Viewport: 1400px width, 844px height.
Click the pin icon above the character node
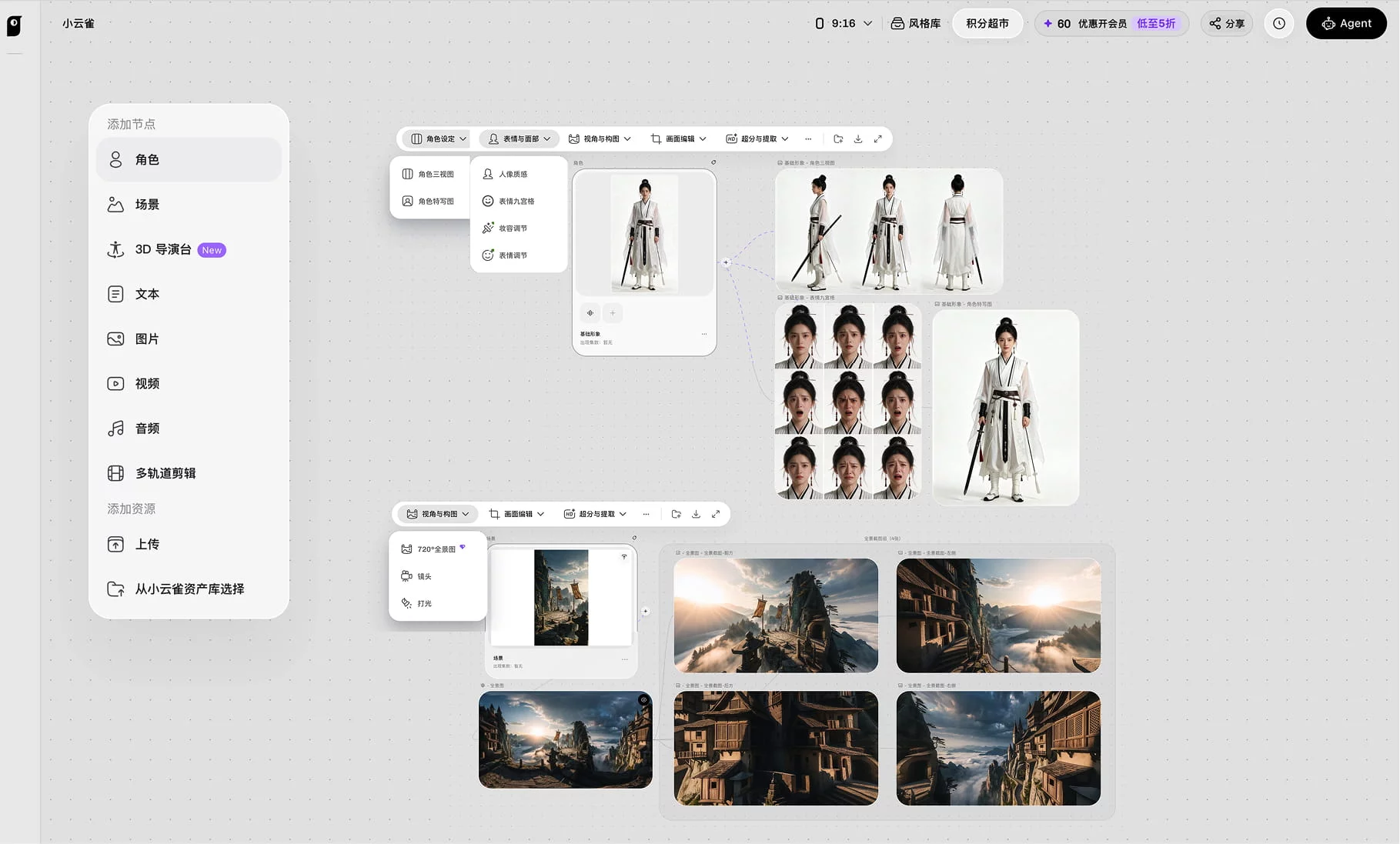point(713,162)
